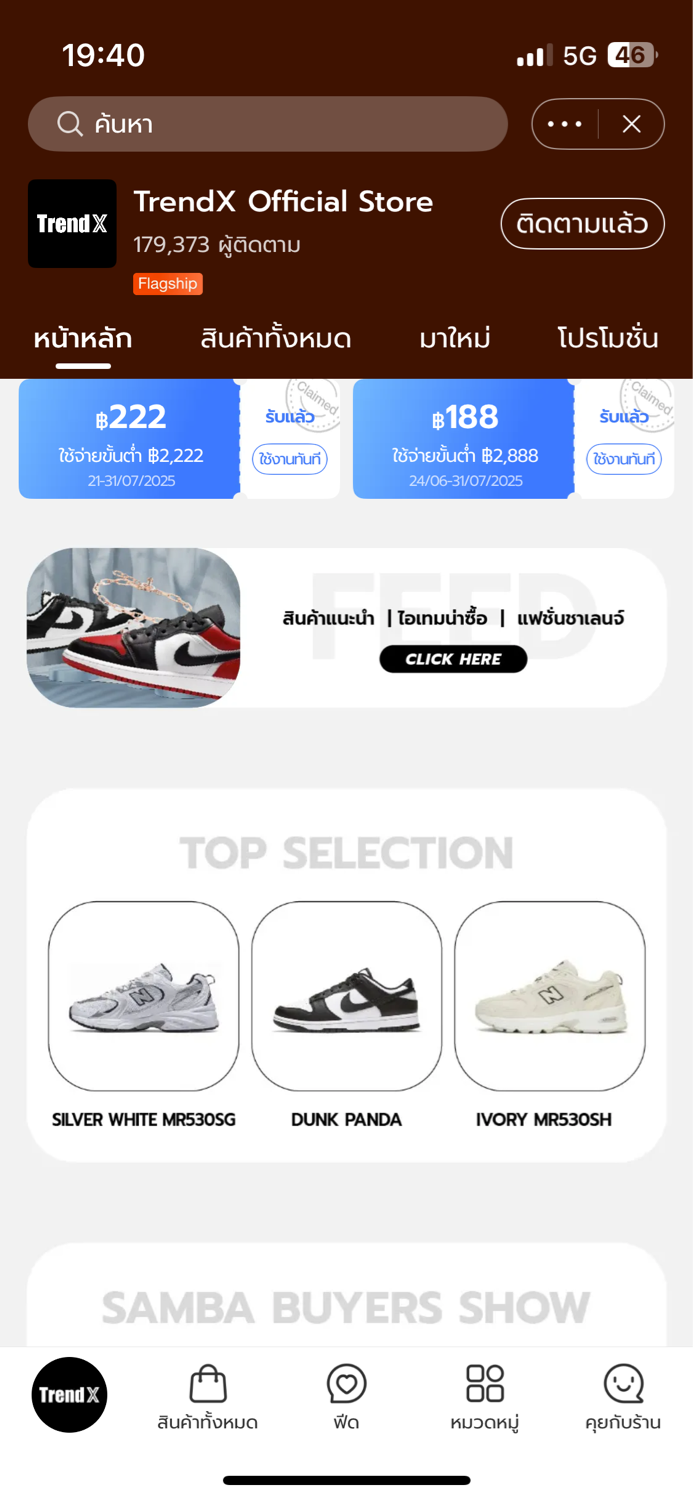Tap the TrendX store logo avatar
693x1500 pixels.
(x=72, y=224)
